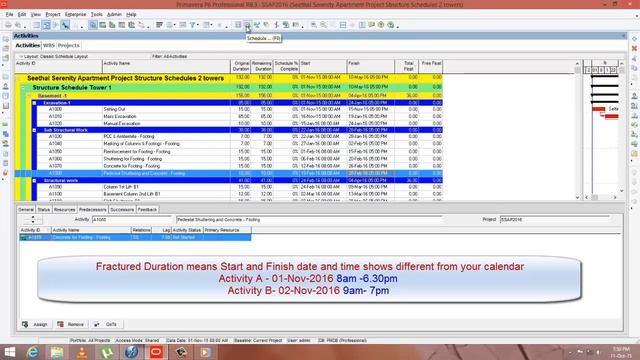Click the Gantt chart horizontal scrollbar thumb
Image resolution: width=640 pixels, height=360 pixels.
point(595,197)
